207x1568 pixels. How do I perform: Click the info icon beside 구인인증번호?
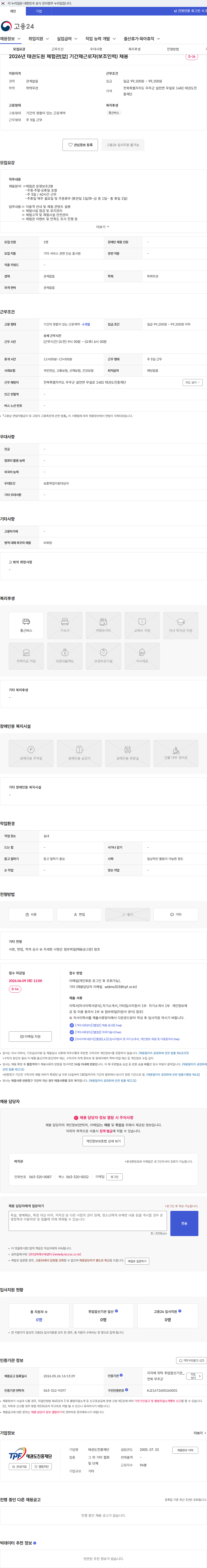point(127,1390)
